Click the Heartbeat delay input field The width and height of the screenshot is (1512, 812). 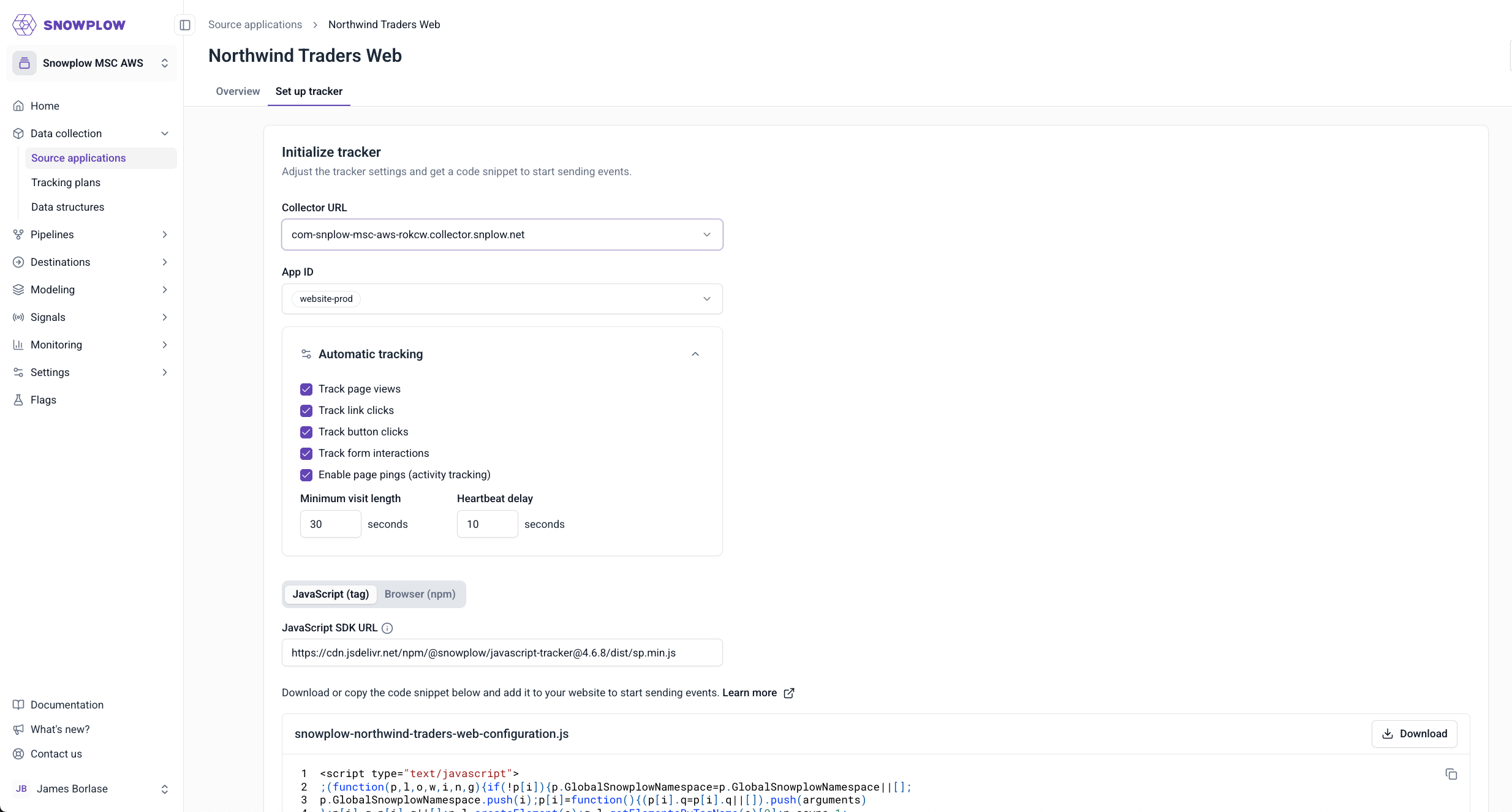[487, 524]
